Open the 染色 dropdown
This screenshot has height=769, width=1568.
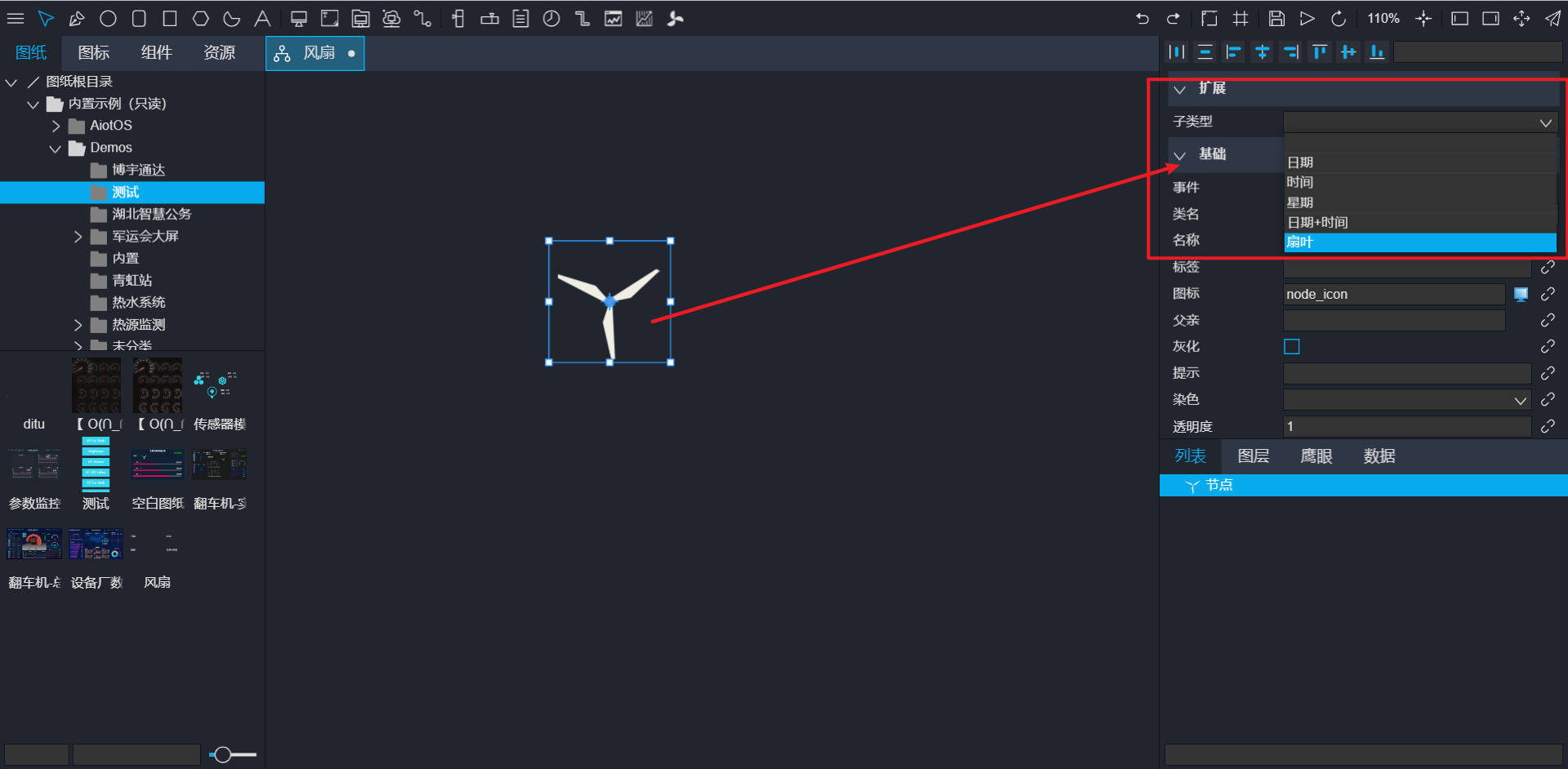pos(1405,400)
